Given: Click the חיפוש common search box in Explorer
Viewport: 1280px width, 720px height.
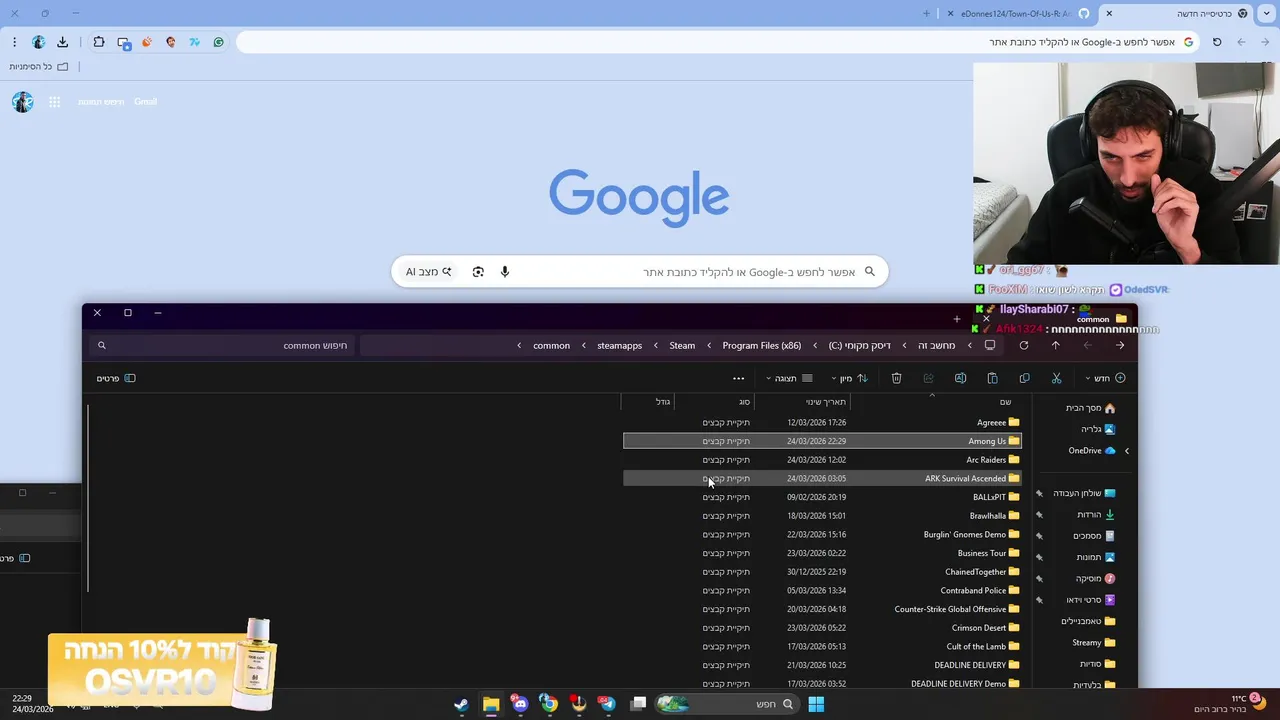Looking at the screenshot, I should coord(222,345).
